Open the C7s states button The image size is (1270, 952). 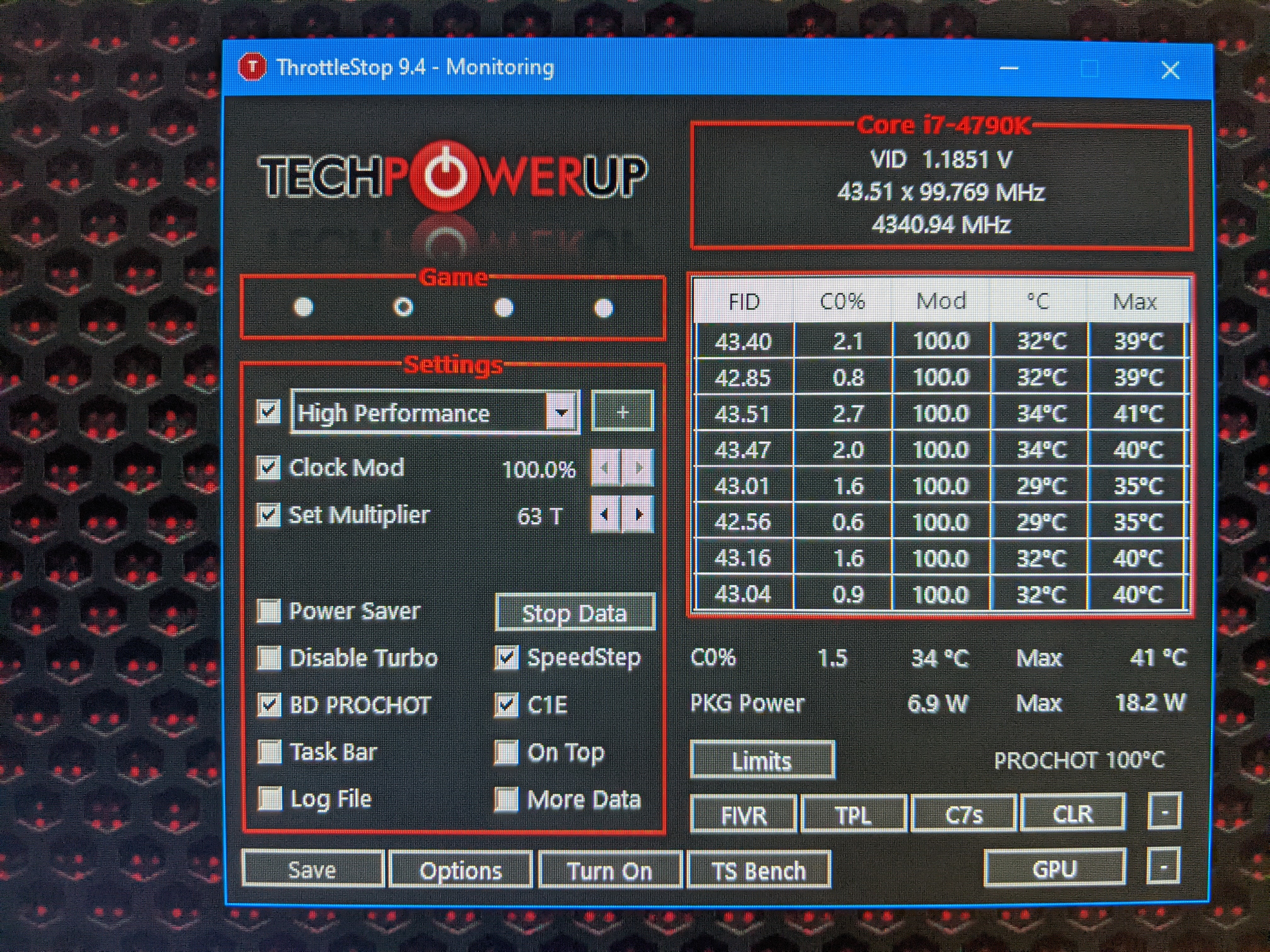point(964,813)
